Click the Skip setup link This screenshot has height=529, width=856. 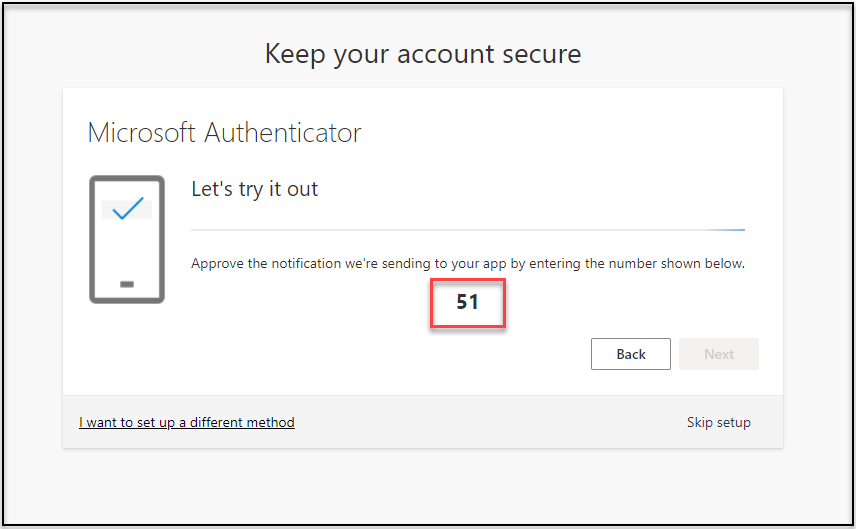[718, 422]
